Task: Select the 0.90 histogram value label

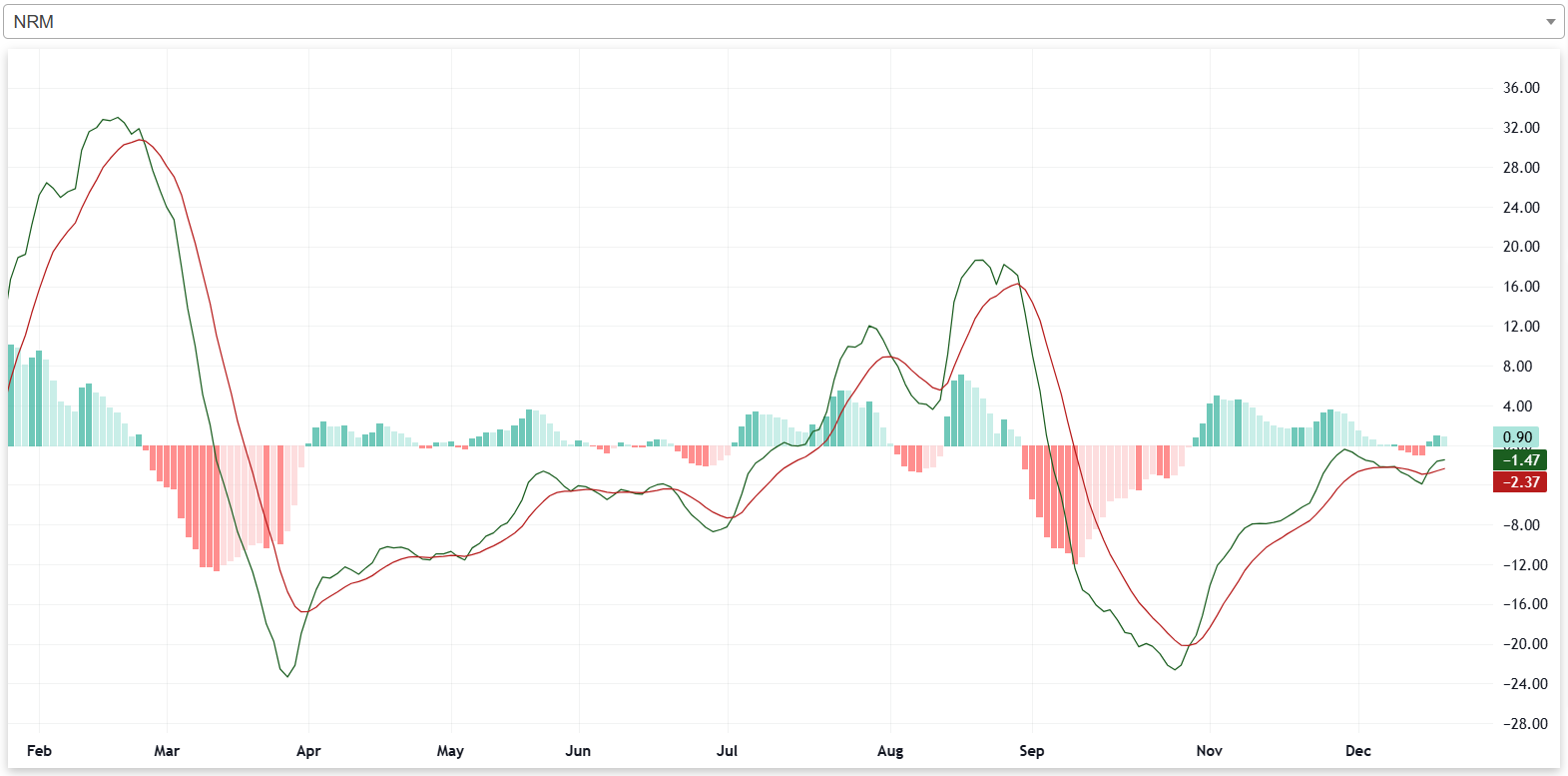Action: (x=1516, y=437)
